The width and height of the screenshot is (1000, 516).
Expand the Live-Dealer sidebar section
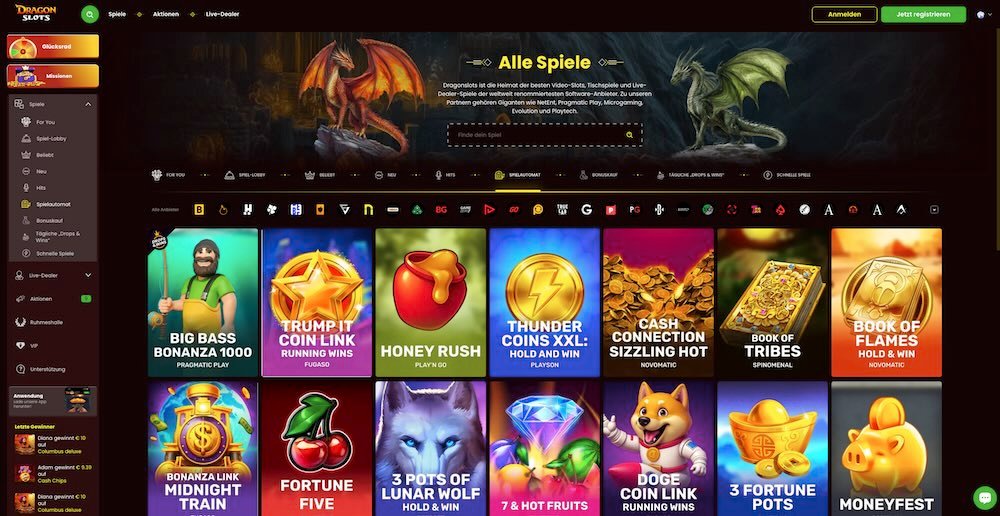click(88, 275)
